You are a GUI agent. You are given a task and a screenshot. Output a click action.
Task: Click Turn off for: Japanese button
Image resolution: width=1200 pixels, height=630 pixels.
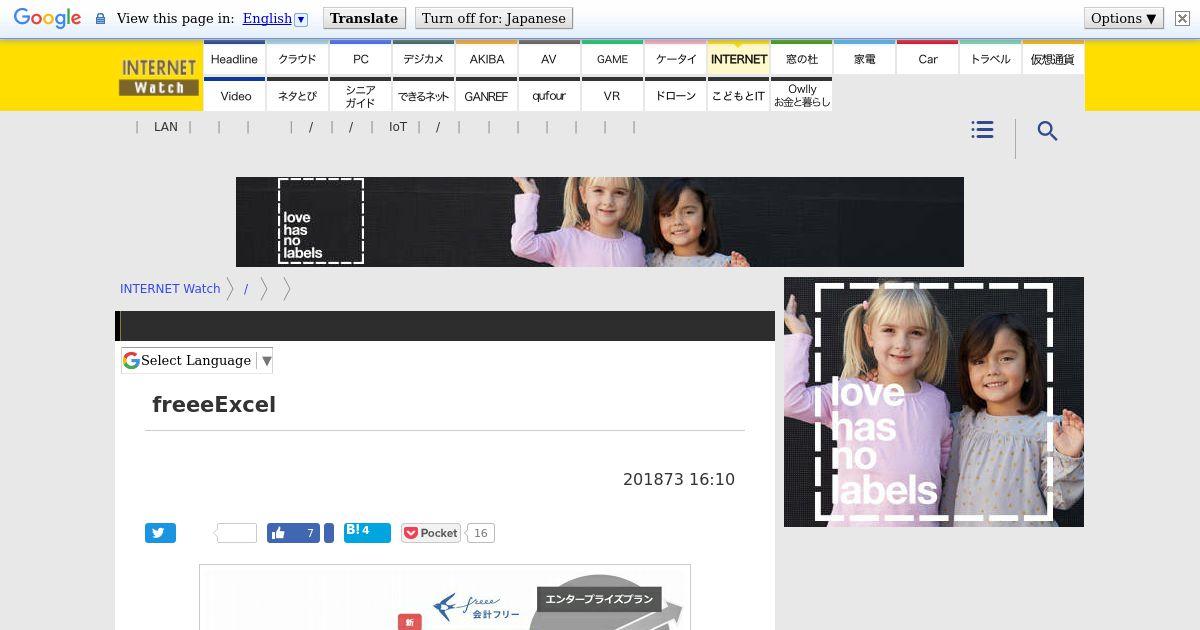[494, 18]
